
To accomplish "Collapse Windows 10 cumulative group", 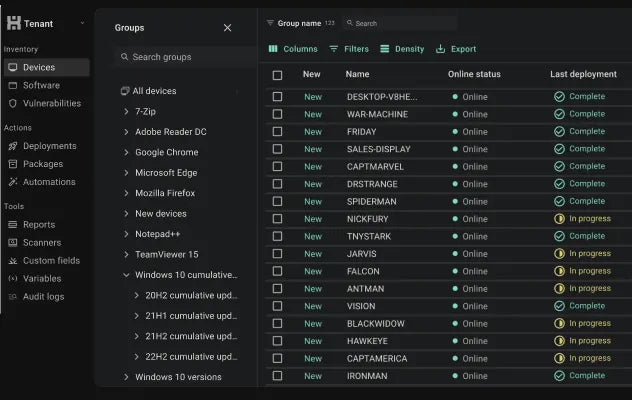I will 126,275.
